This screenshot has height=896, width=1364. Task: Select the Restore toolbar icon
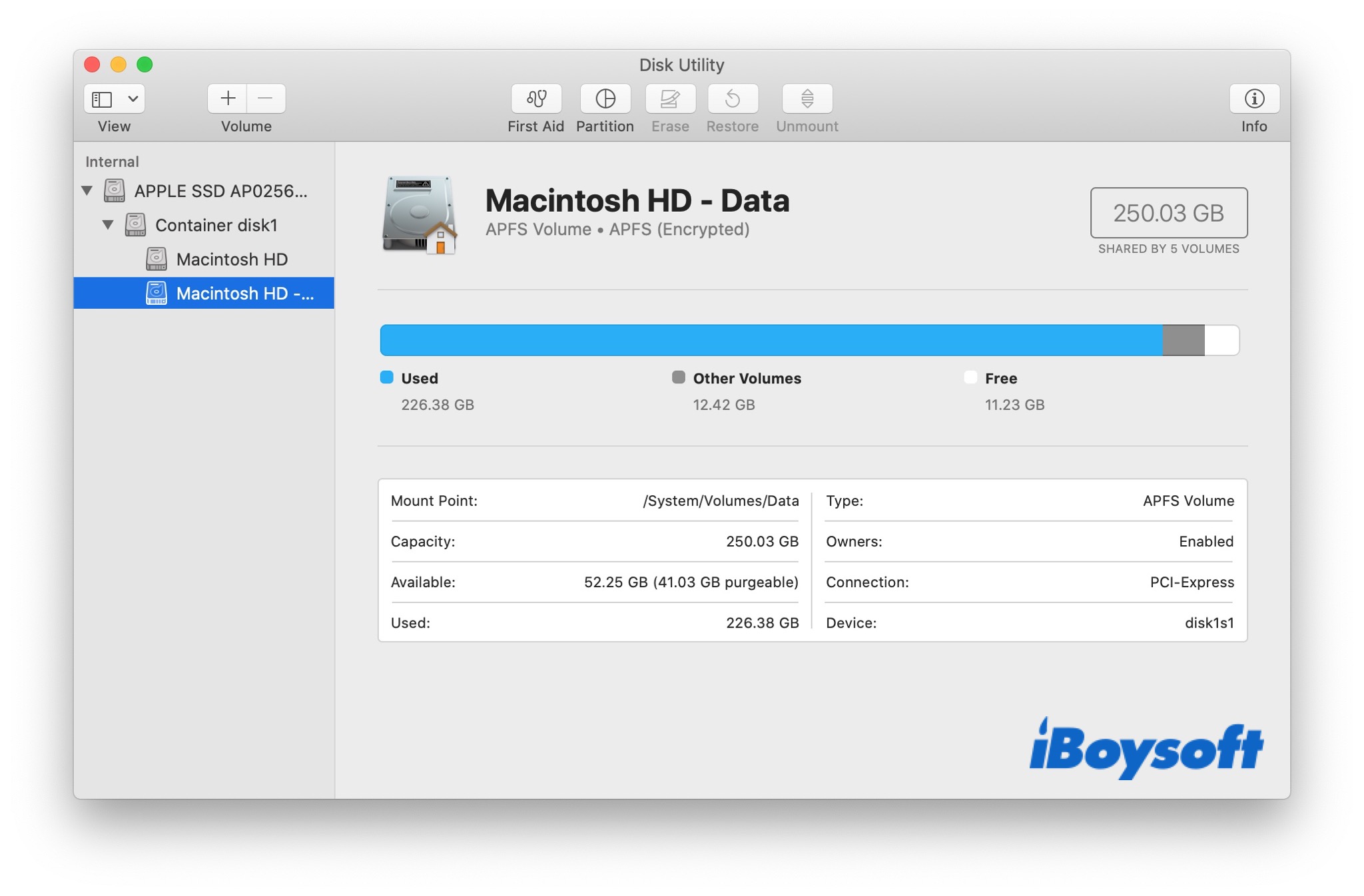click(x=732, y=99)
